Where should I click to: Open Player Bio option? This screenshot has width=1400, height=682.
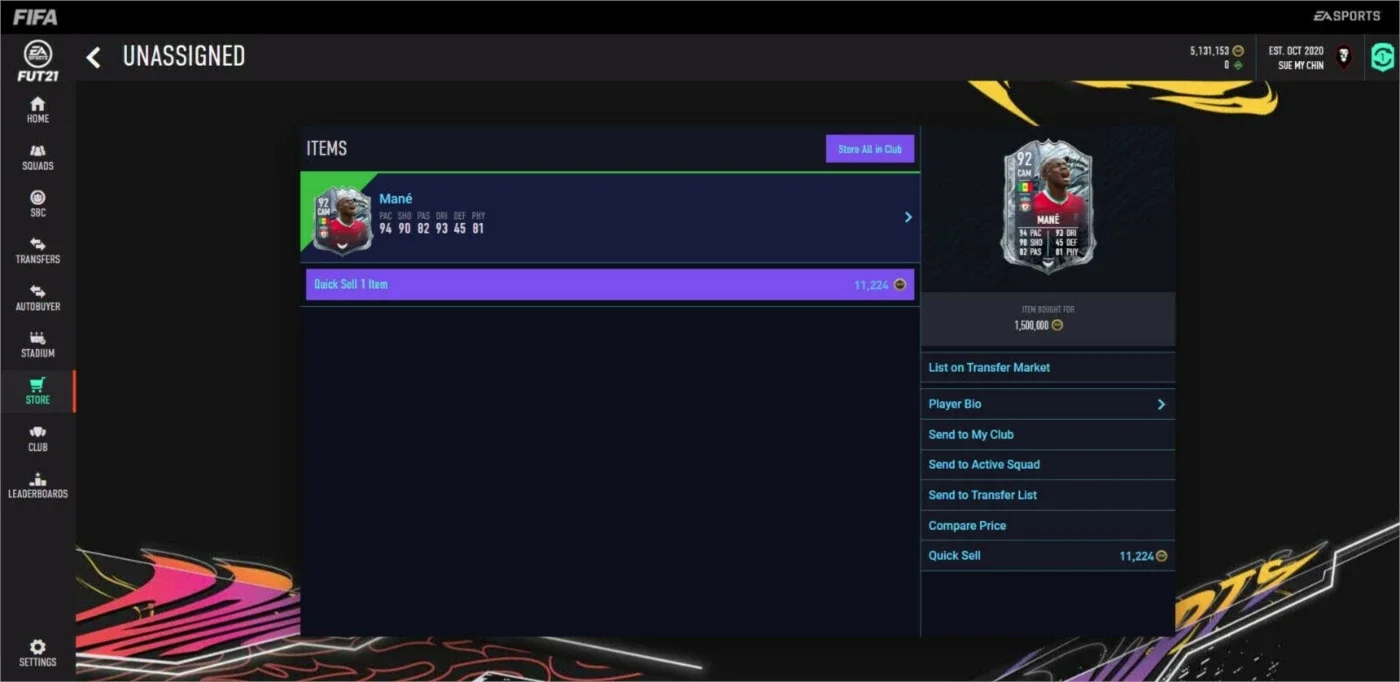(x=1048, y=404)
